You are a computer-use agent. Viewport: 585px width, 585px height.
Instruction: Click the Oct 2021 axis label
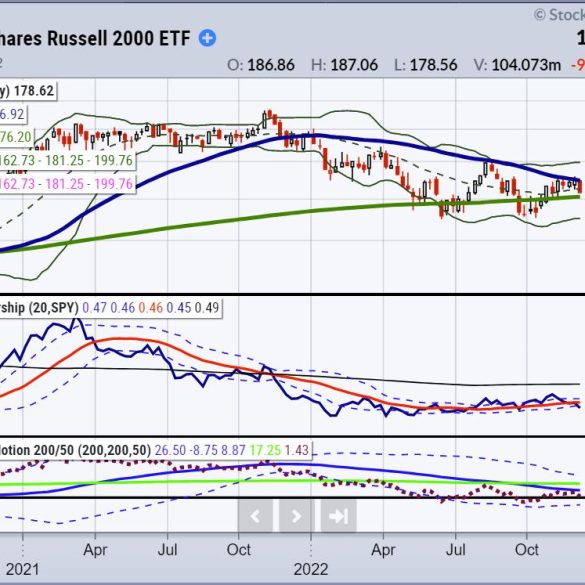[x=239, y=550]
